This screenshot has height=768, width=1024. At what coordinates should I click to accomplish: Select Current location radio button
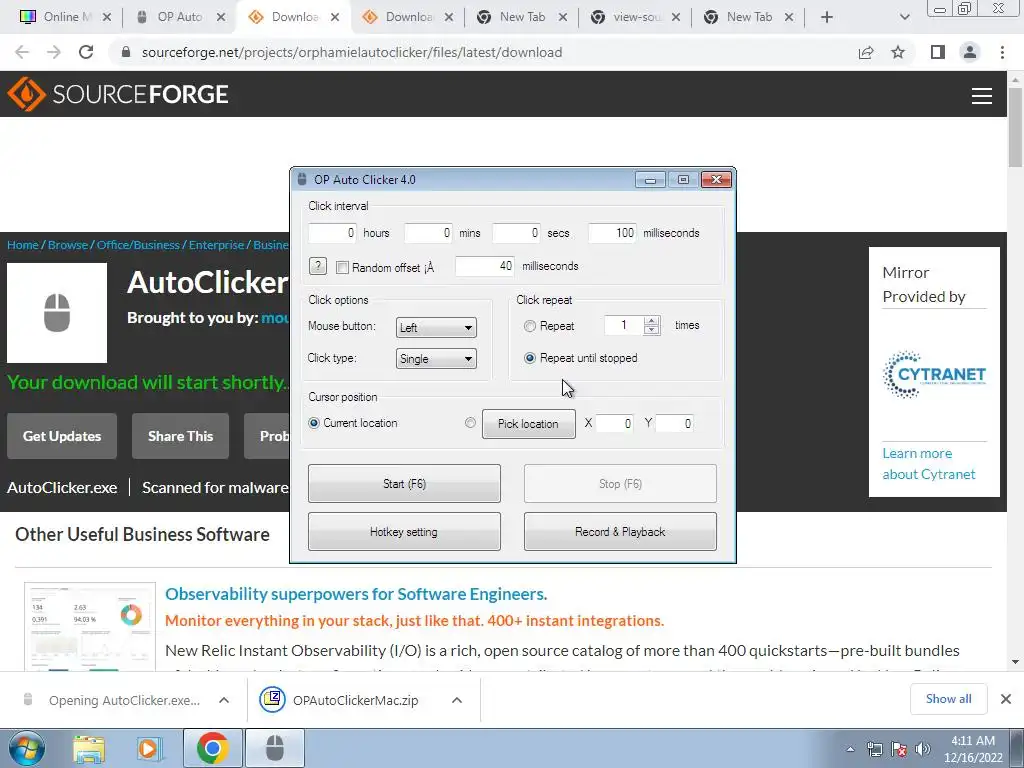314,423
